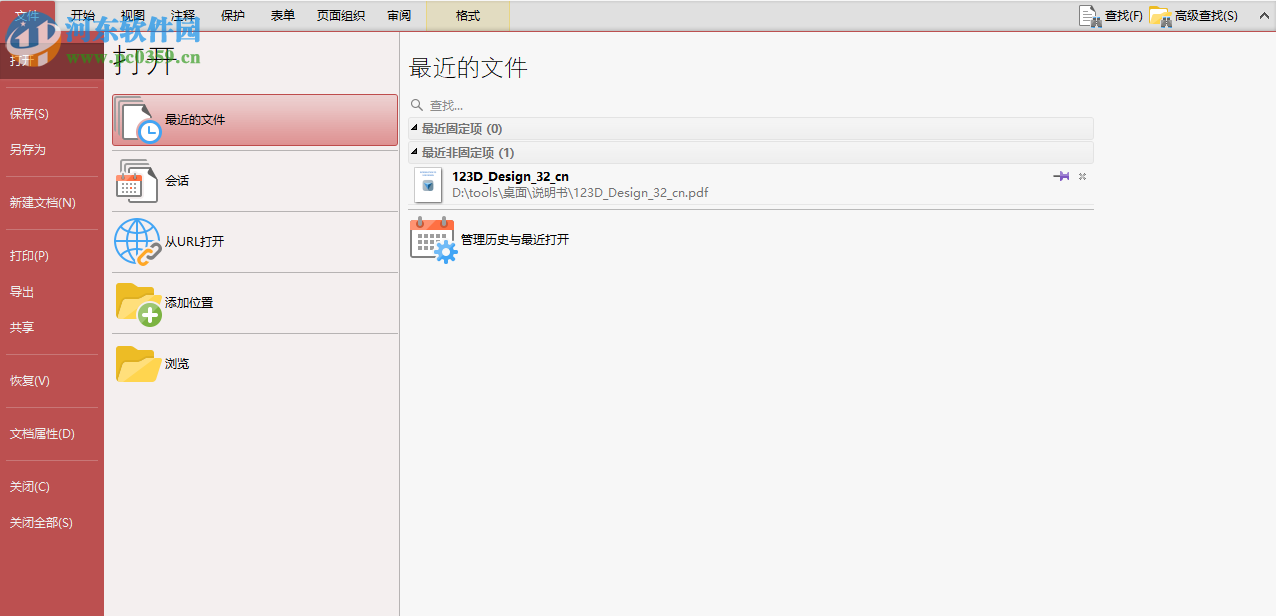Open the 会话 (Sessions) panel icon
Viewport: 1276px width, 616px height.
pyautogui.click(x=138, y=182)
